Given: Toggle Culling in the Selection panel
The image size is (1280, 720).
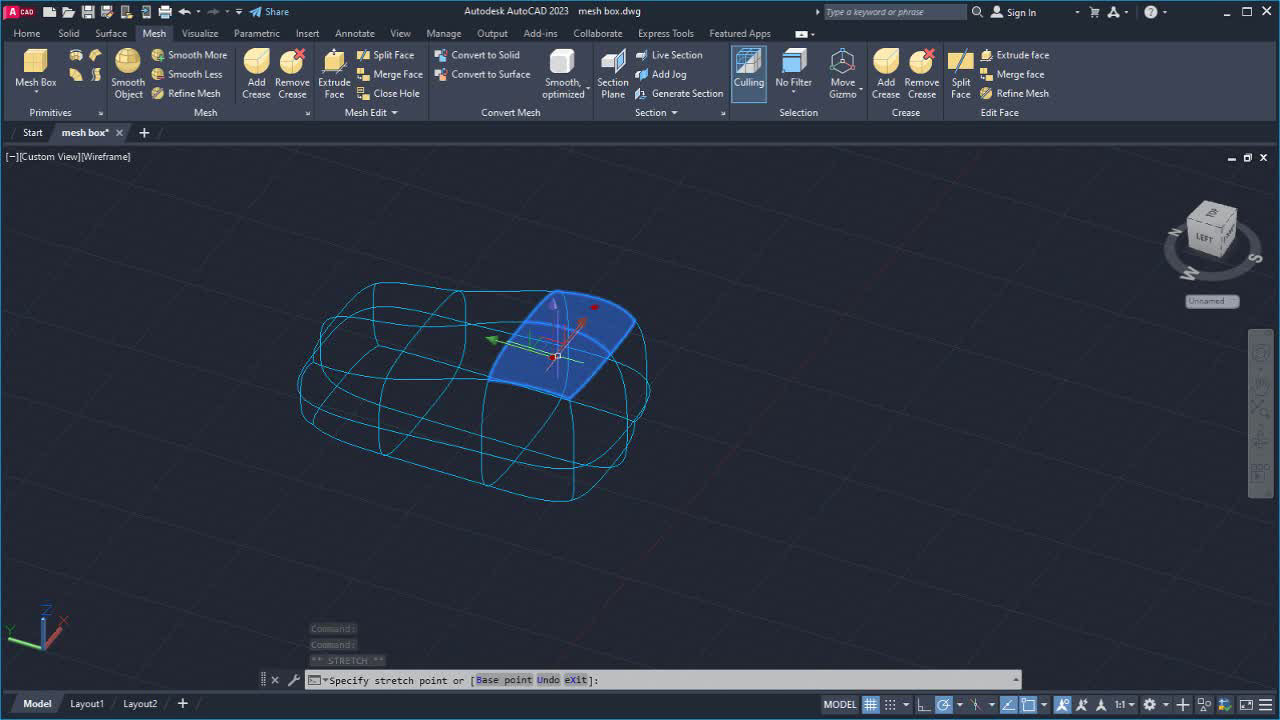Looking at the screenshot, I should (x=748, y=74).
